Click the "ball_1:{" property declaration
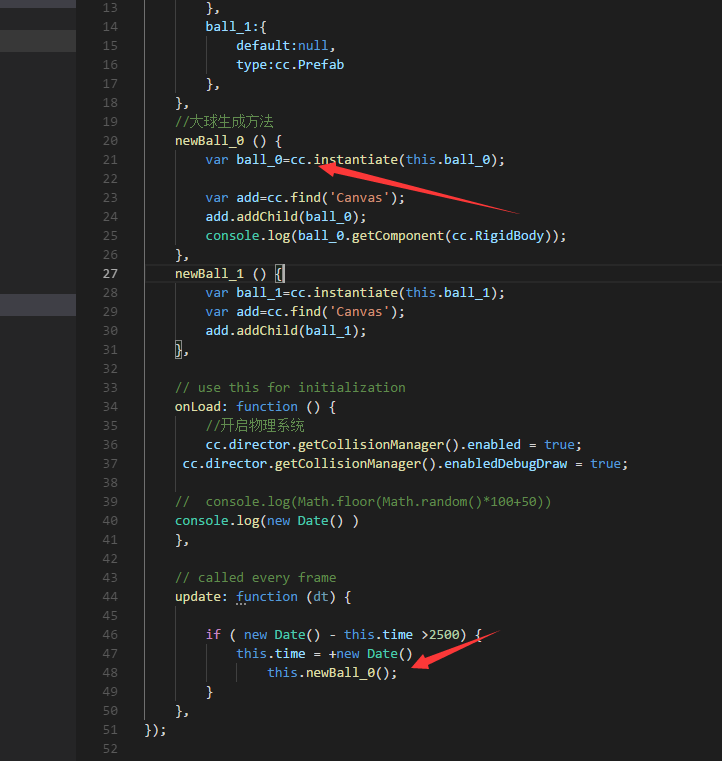 coord(236,27)
